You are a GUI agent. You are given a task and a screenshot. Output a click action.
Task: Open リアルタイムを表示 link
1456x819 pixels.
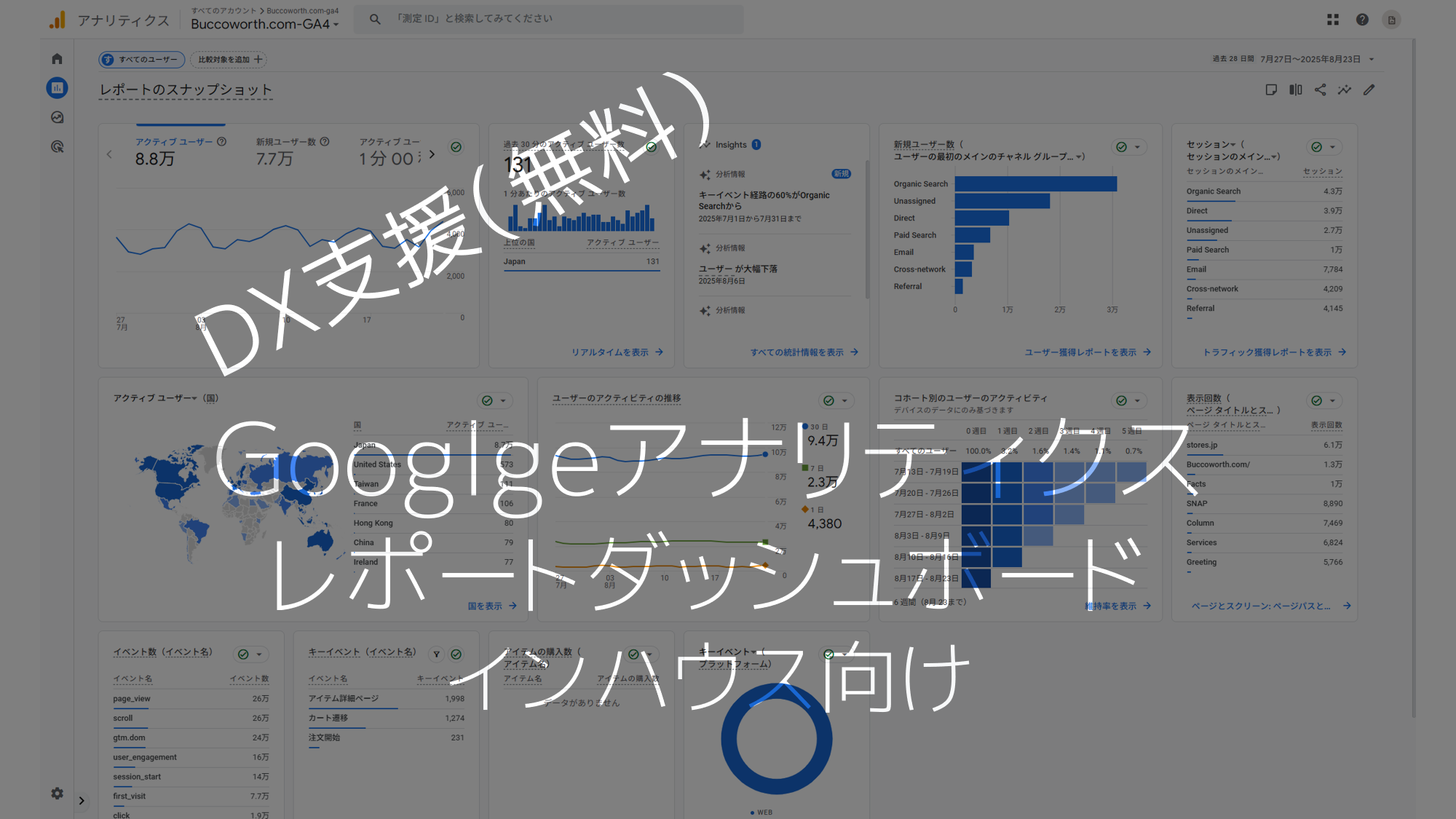coord(617,352)
